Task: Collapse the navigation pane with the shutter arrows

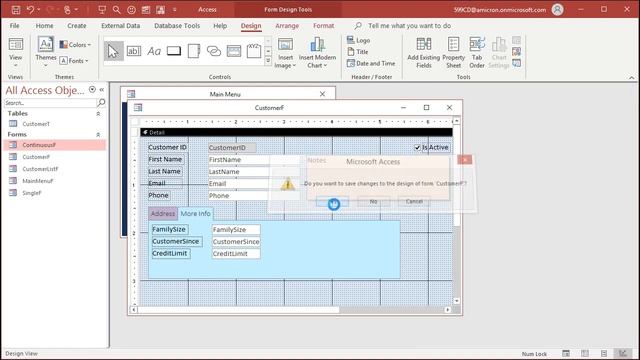Action: (102, 89)
